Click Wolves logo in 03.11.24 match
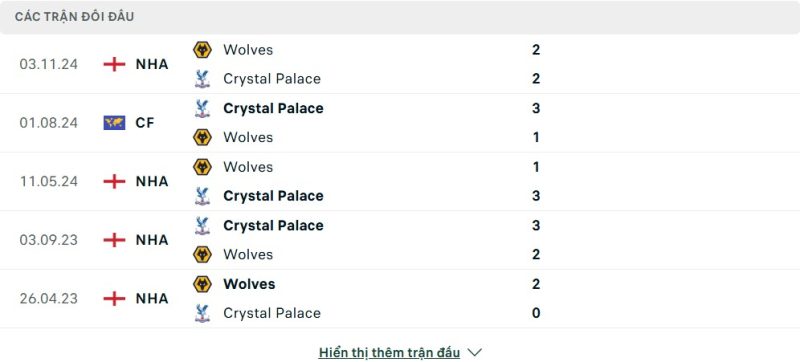The height and width of the screenshot is (362, 800). pyautogui.click(x=203, y=50)
